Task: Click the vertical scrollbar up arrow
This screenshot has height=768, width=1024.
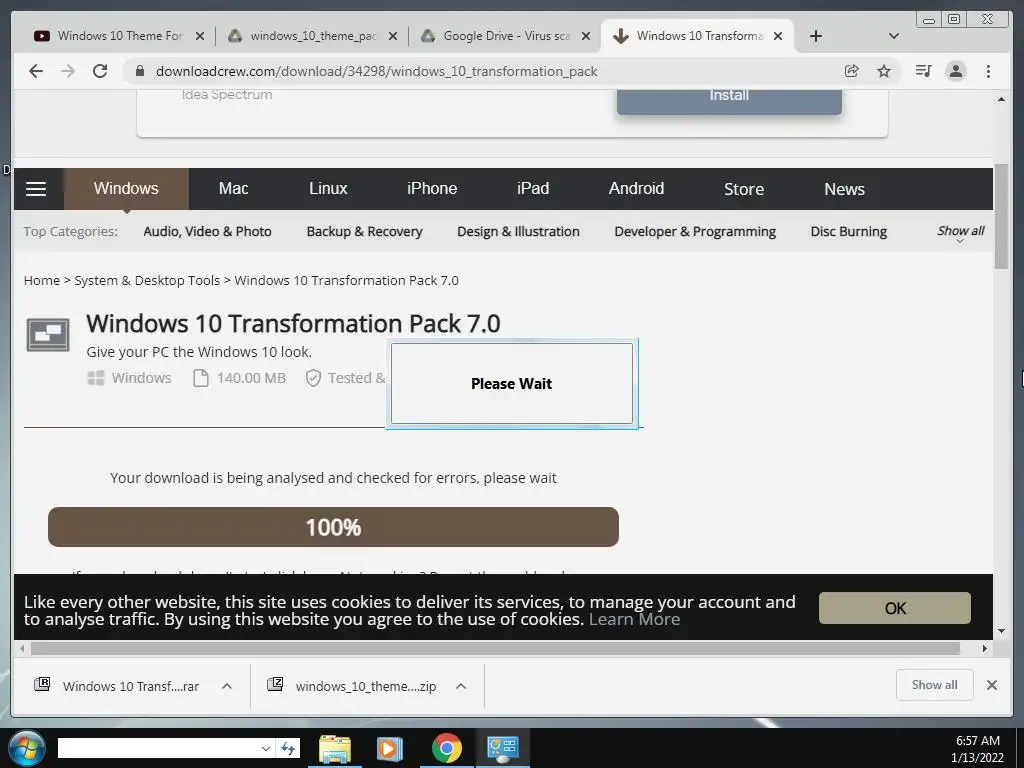Action: pyautogui.click(x=1001, y=99)
